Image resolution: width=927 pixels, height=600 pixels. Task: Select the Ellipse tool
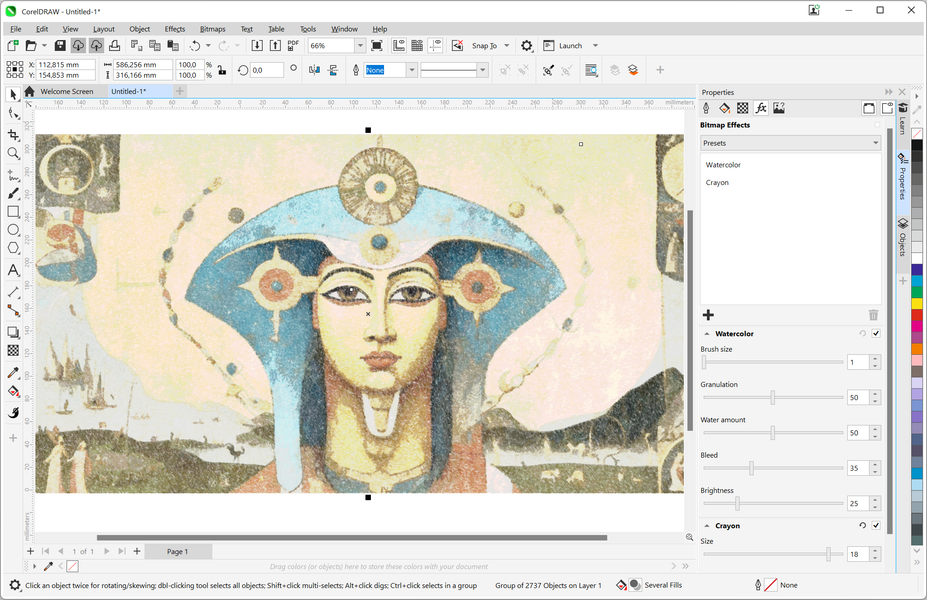tap(13, 231)
